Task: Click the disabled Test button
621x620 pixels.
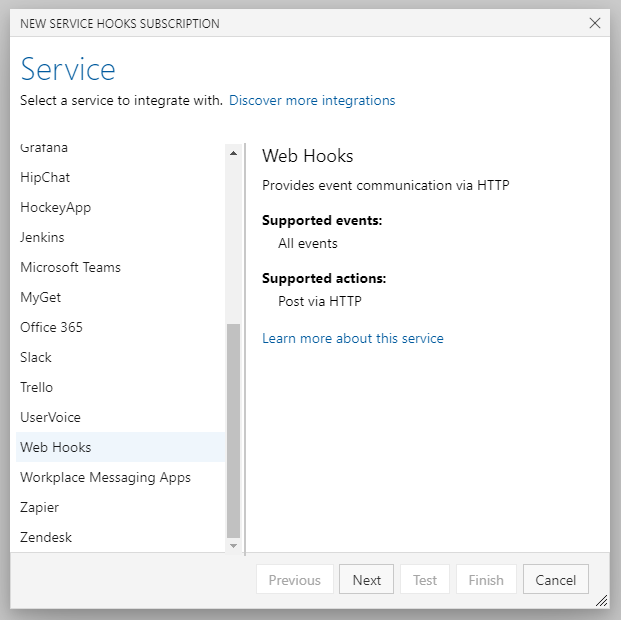Action: click(x=425, y=579)
